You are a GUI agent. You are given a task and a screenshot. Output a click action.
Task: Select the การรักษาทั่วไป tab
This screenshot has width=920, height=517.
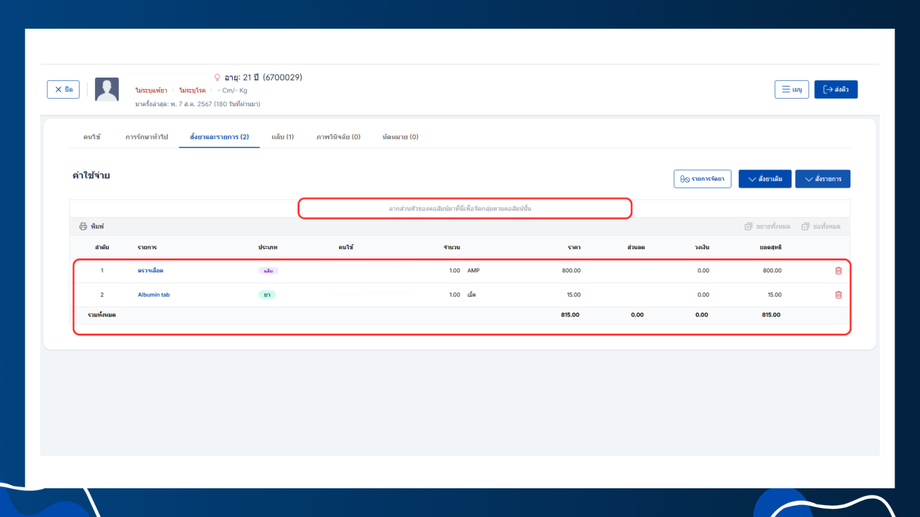(146, 137)
